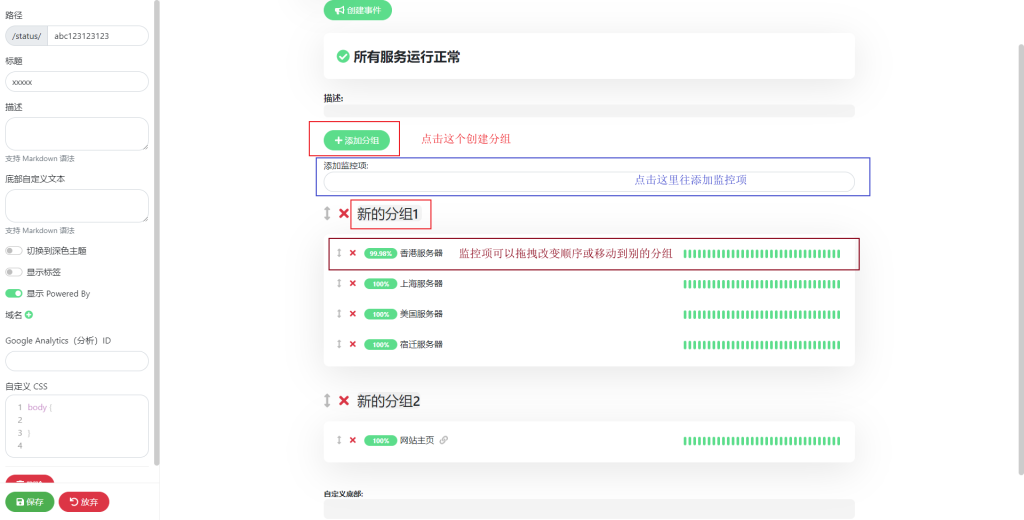Click the heartbeat bar of 上海服务器
Screen dimensions: 1024x520
(762, 284)
